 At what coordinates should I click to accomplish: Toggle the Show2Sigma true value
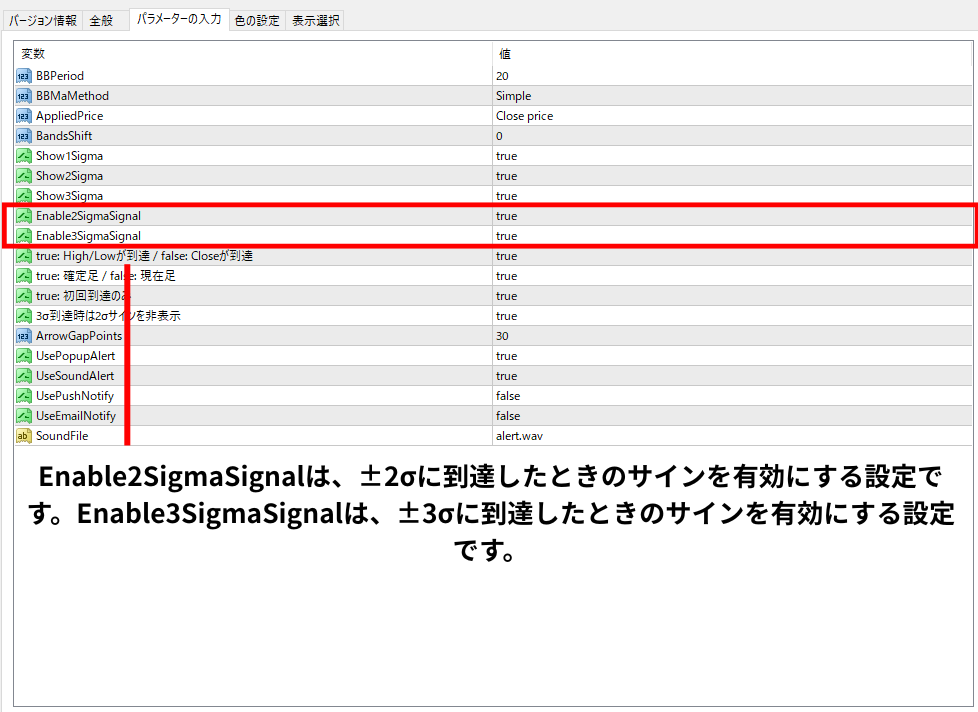coord(506,176)
